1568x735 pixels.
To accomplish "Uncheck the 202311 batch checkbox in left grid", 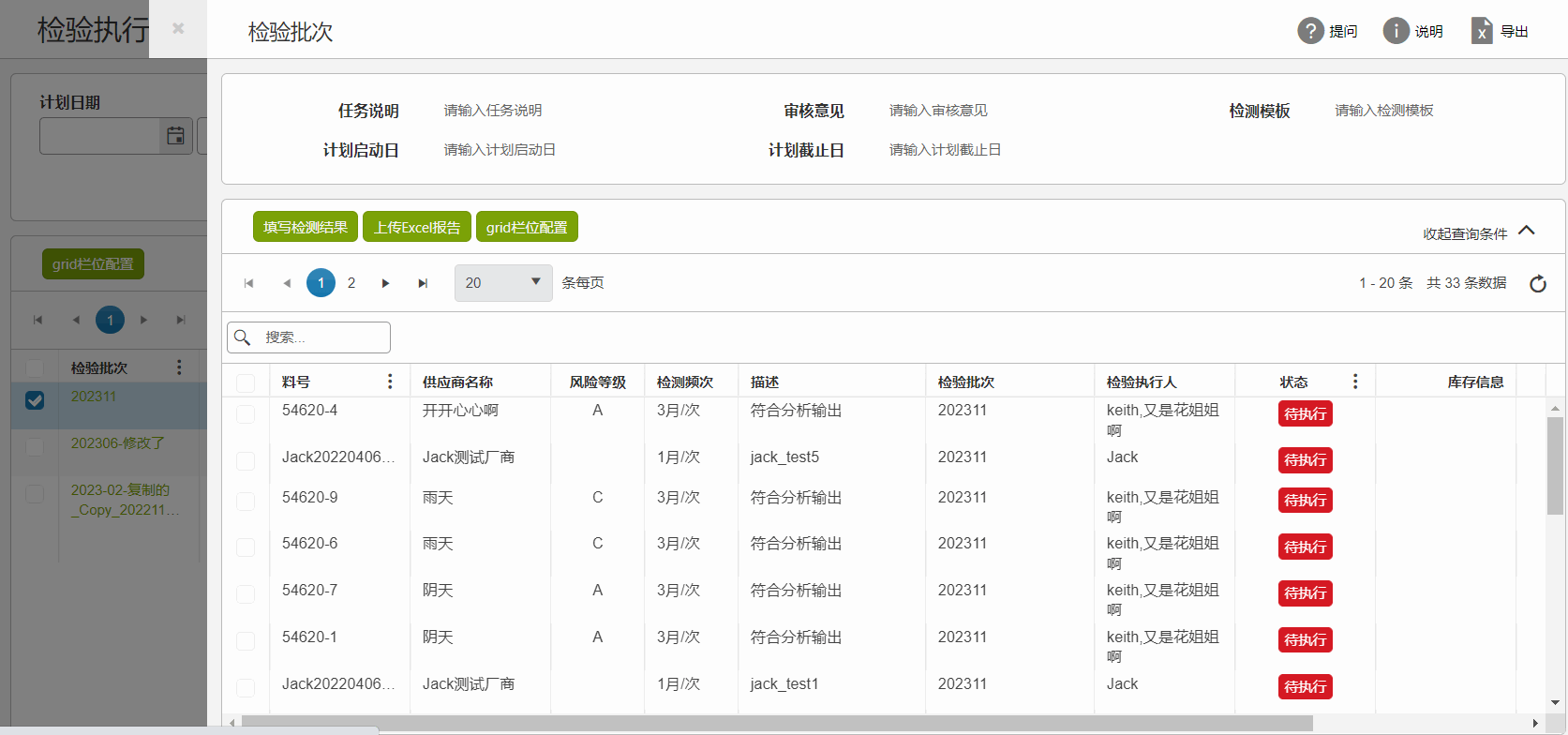I will point(35,400).
